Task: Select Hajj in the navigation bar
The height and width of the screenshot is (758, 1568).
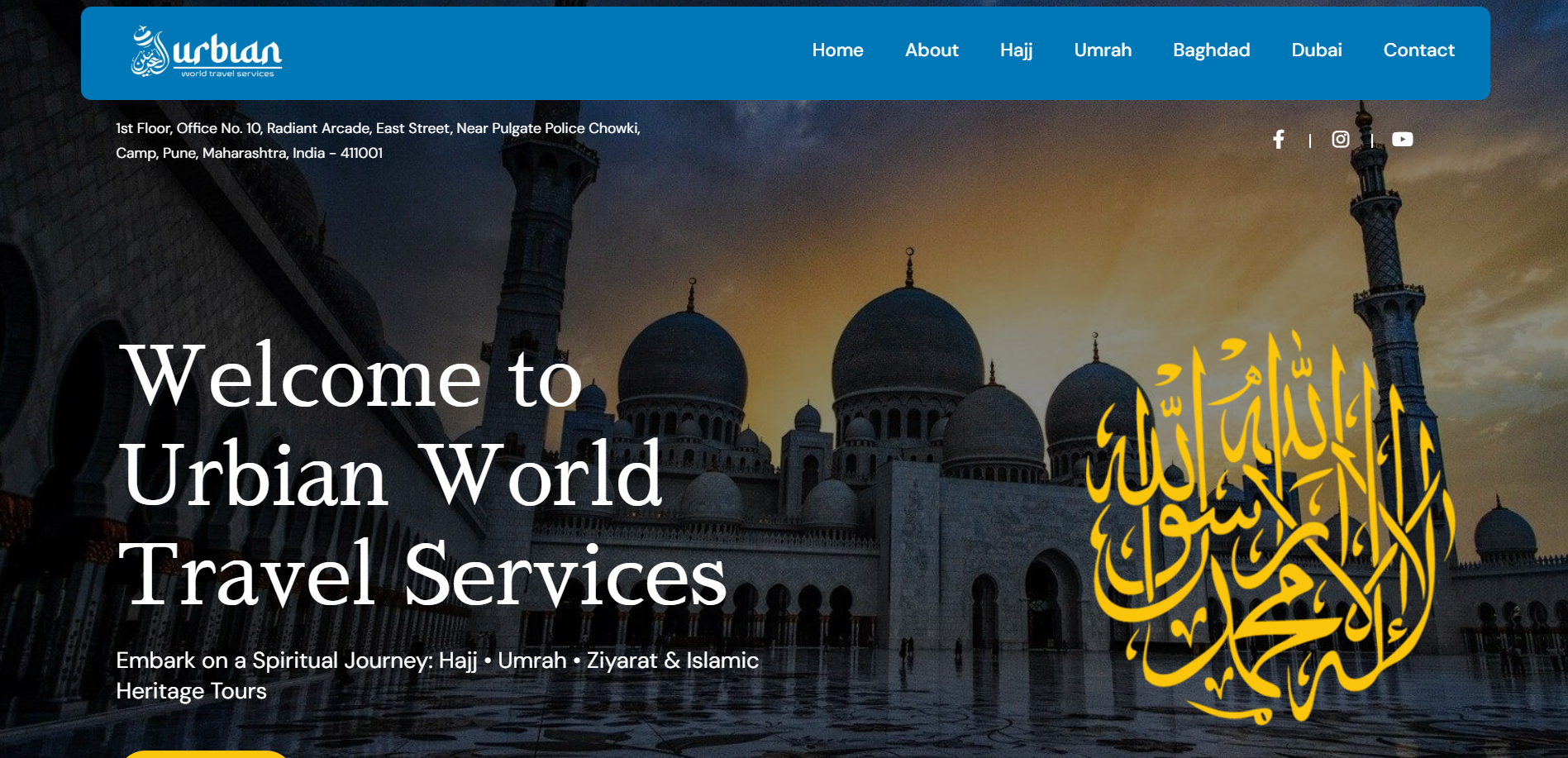Action: tap(1016, 50)
